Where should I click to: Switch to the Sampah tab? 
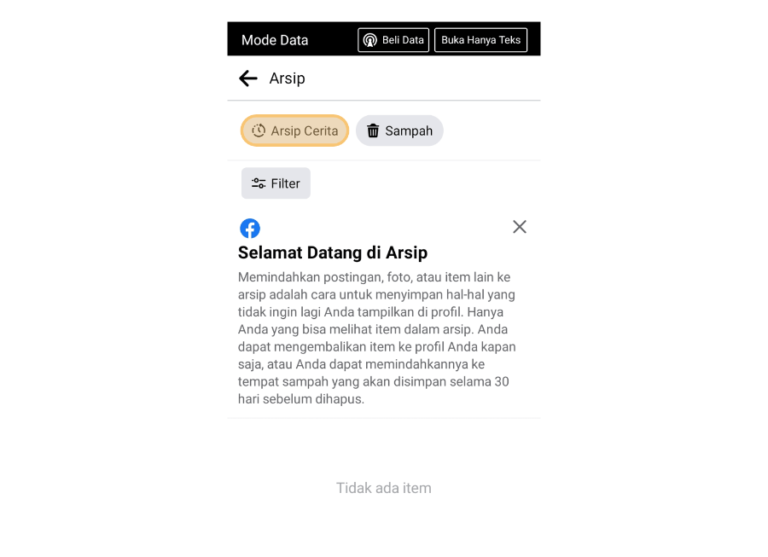click(400, 131)
